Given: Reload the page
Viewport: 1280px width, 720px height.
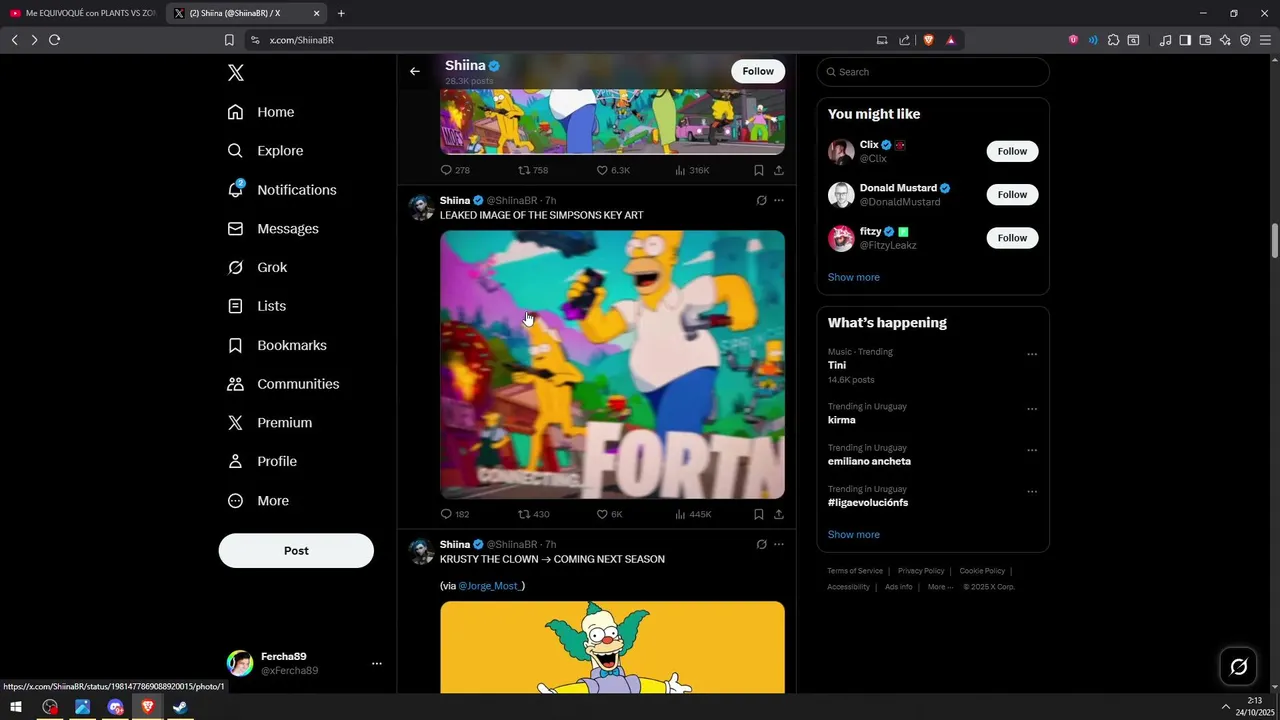Looking at the screenshot, I should click(x=54, y=40).
